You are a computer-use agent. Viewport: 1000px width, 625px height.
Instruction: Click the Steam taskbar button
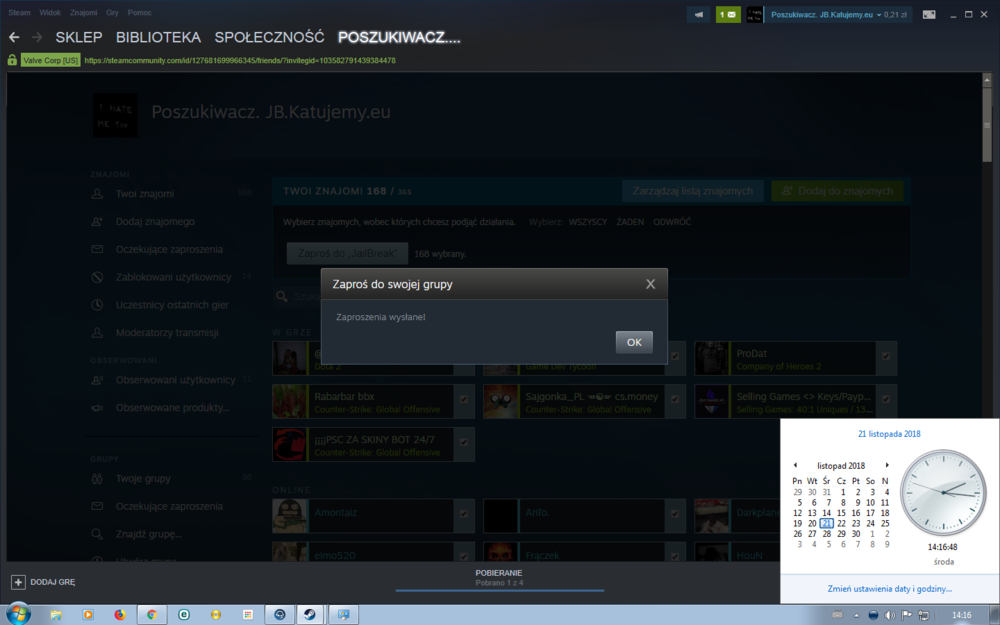310,615
